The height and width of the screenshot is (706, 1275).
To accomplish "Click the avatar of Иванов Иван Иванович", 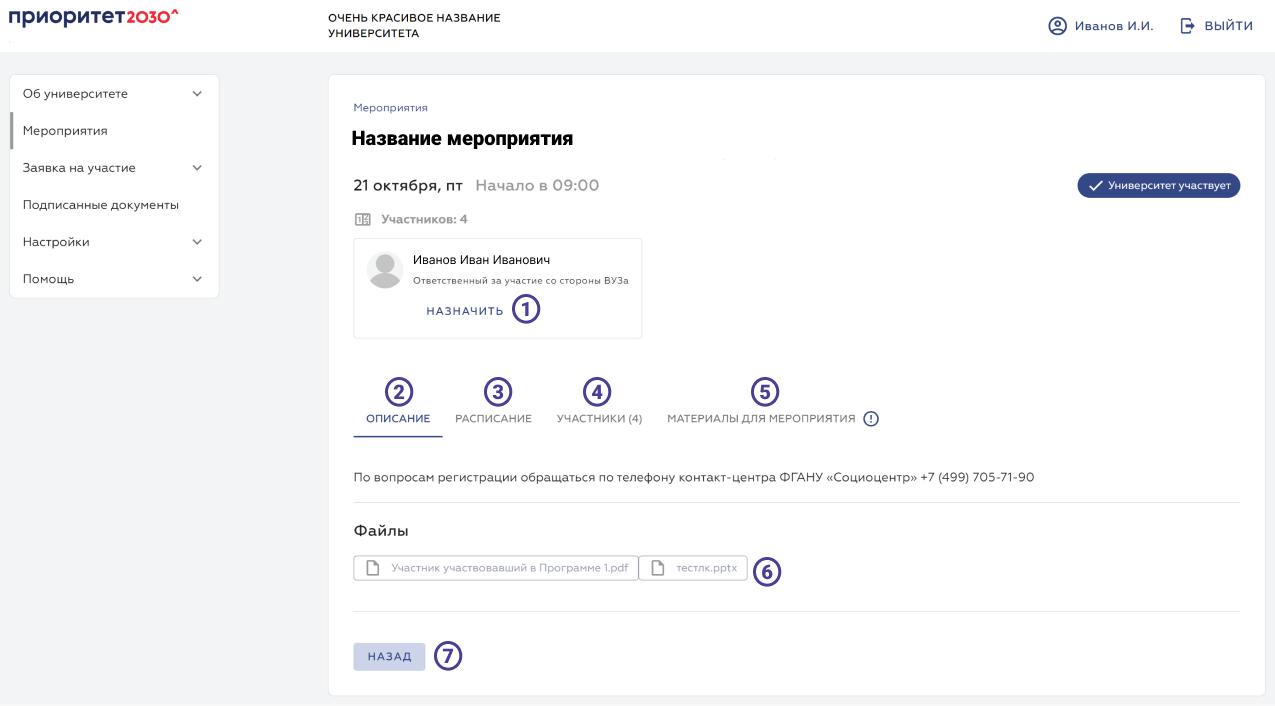I will [385, 270].
